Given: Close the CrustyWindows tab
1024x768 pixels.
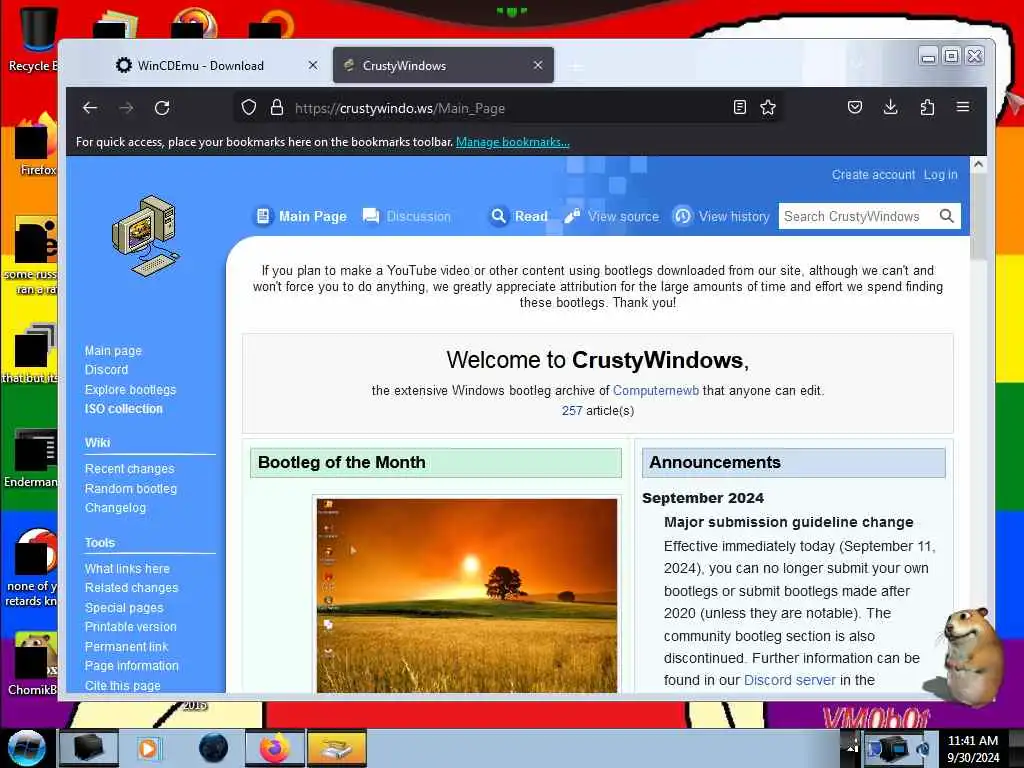Looking at the screenshot, I should coord(537,65).
